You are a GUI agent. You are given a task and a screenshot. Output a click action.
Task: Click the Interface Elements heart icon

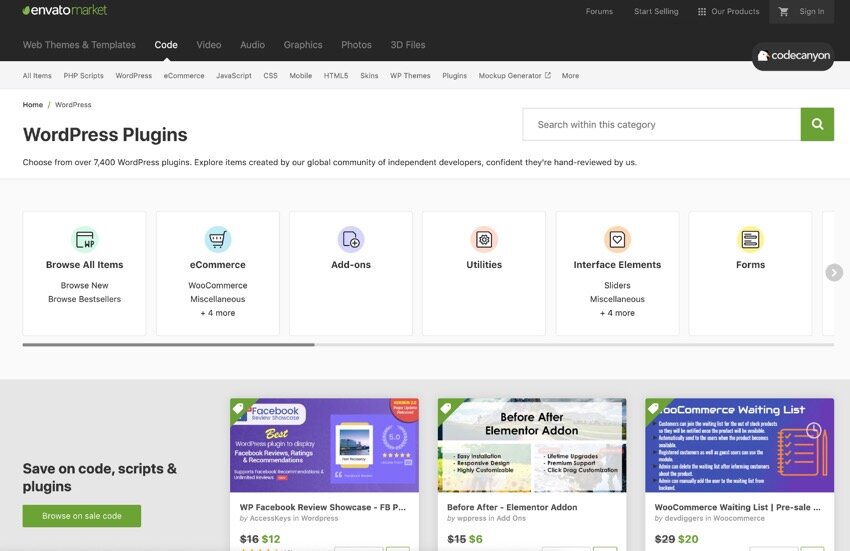point(617,239)
